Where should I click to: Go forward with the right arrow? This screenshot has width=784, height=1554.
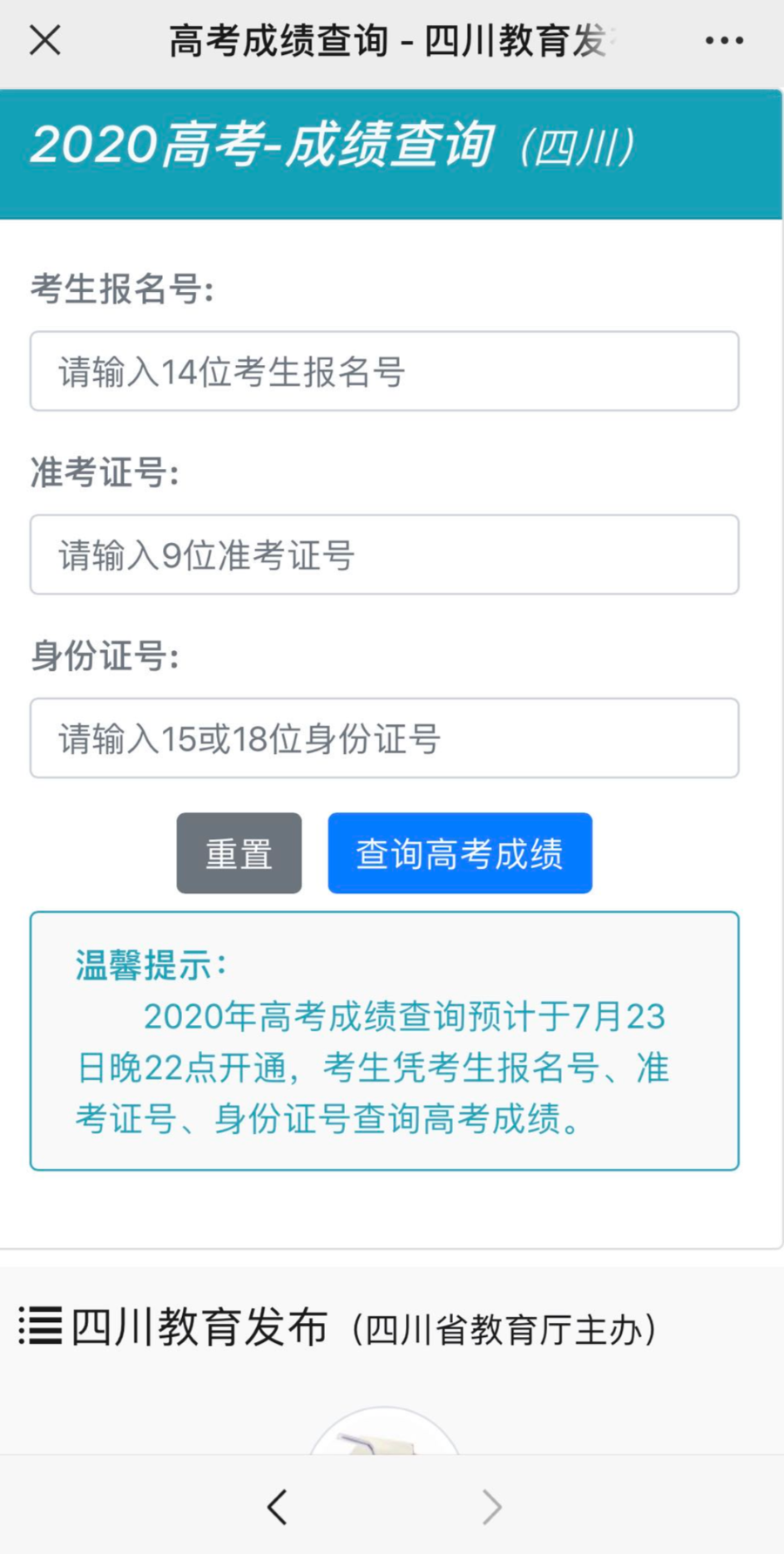(x=492, y=1506)
